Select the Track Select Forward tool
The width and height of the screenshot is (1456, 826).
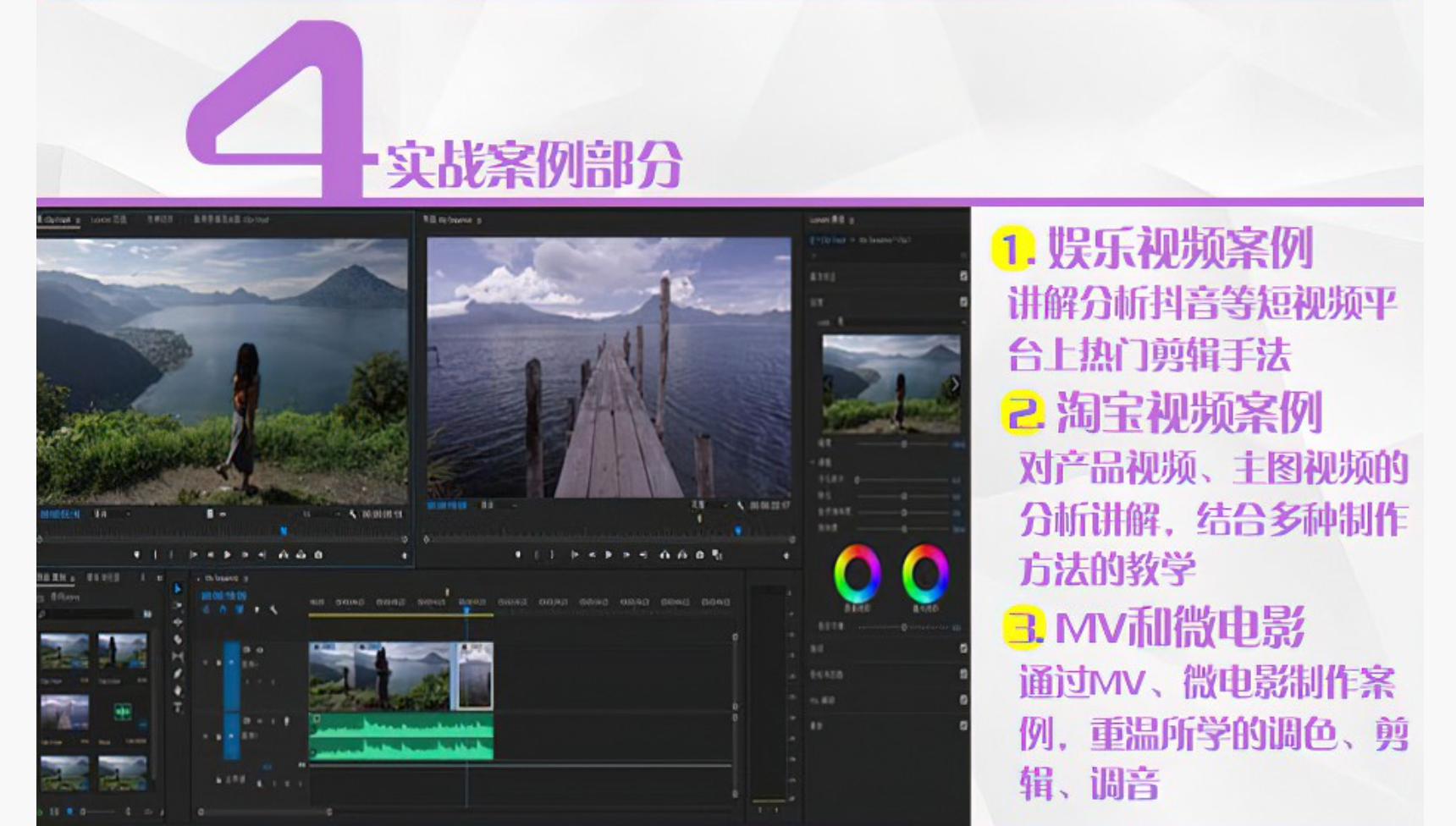click(178, 605)
